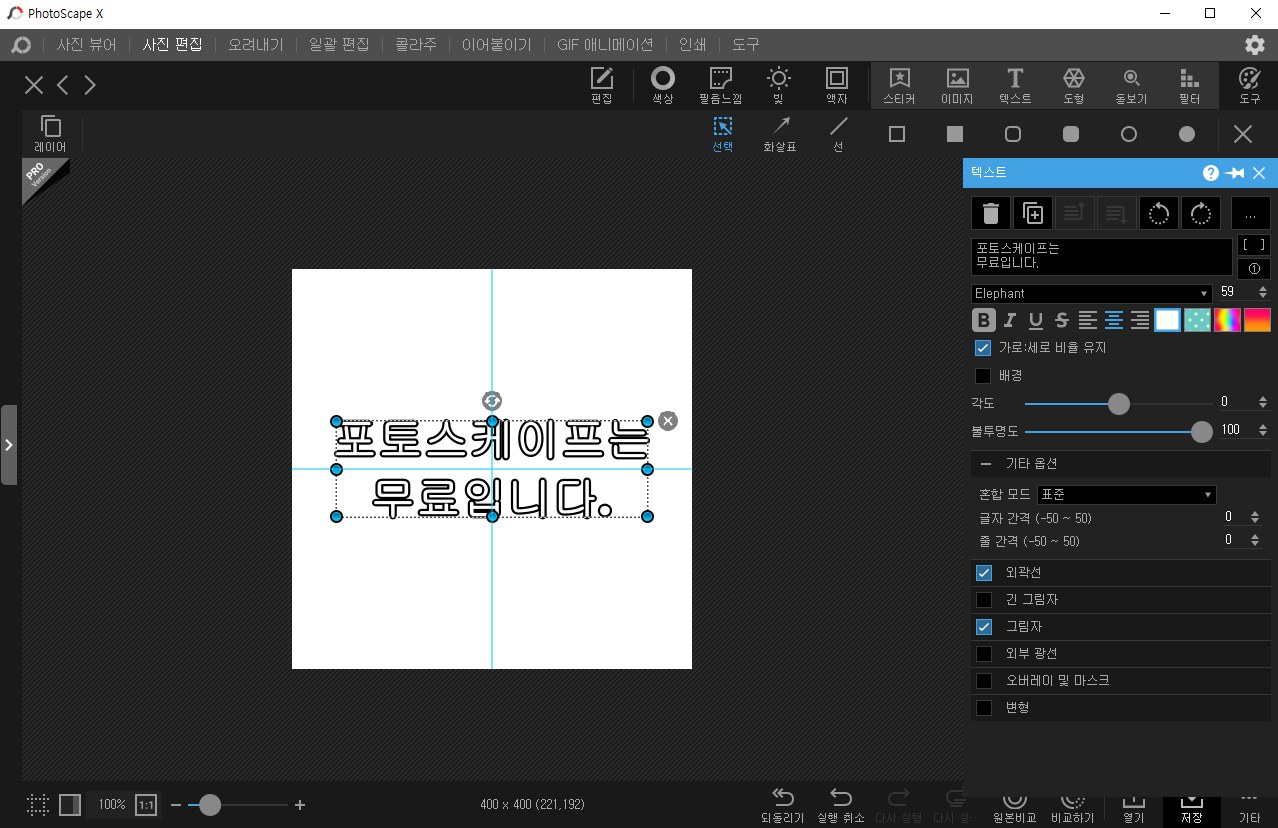Click the 실행 취소 undo button
This screenshot has width=1278, height=828.
[841, 806]
